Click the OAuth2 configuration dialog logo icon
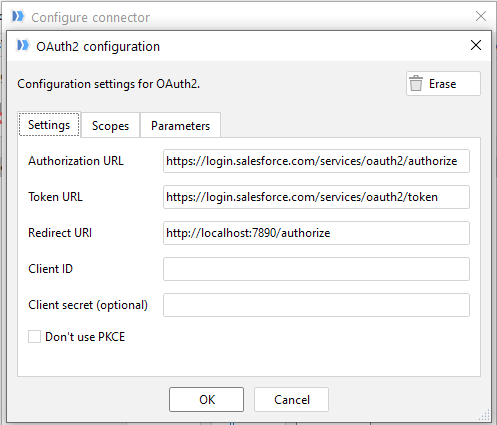 23,45
